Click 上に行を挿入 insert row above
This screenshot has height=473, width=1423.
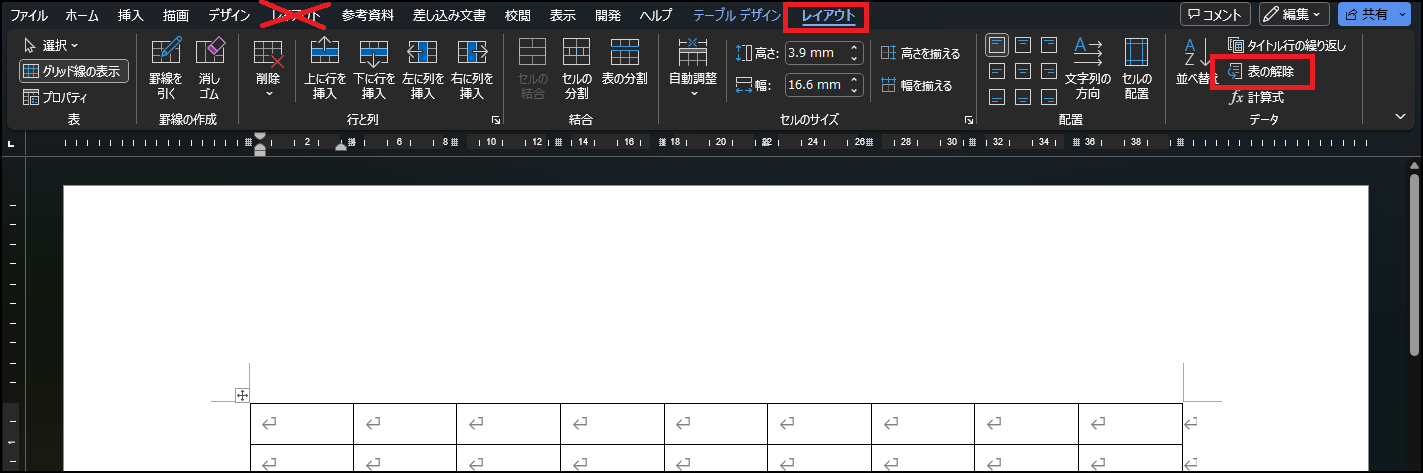(326, 70)
